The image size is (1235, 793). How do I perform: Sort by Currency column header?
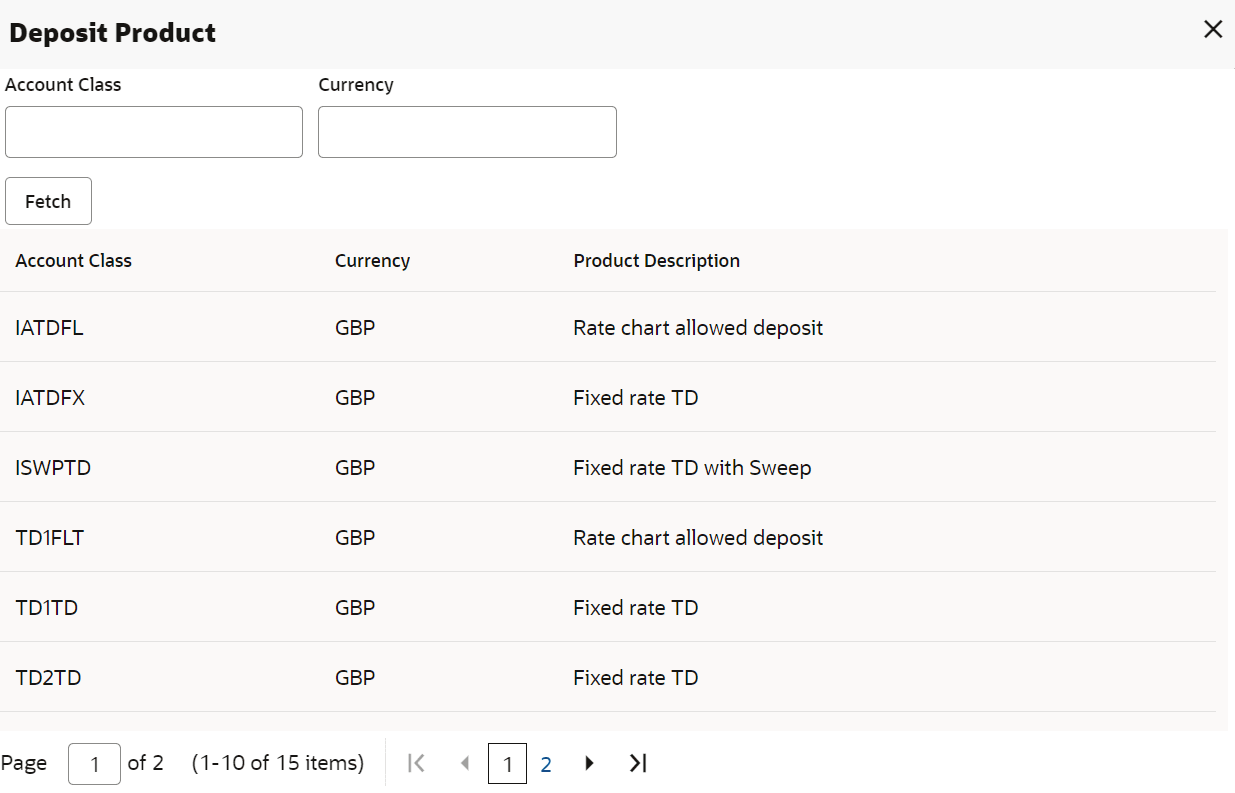372,261
